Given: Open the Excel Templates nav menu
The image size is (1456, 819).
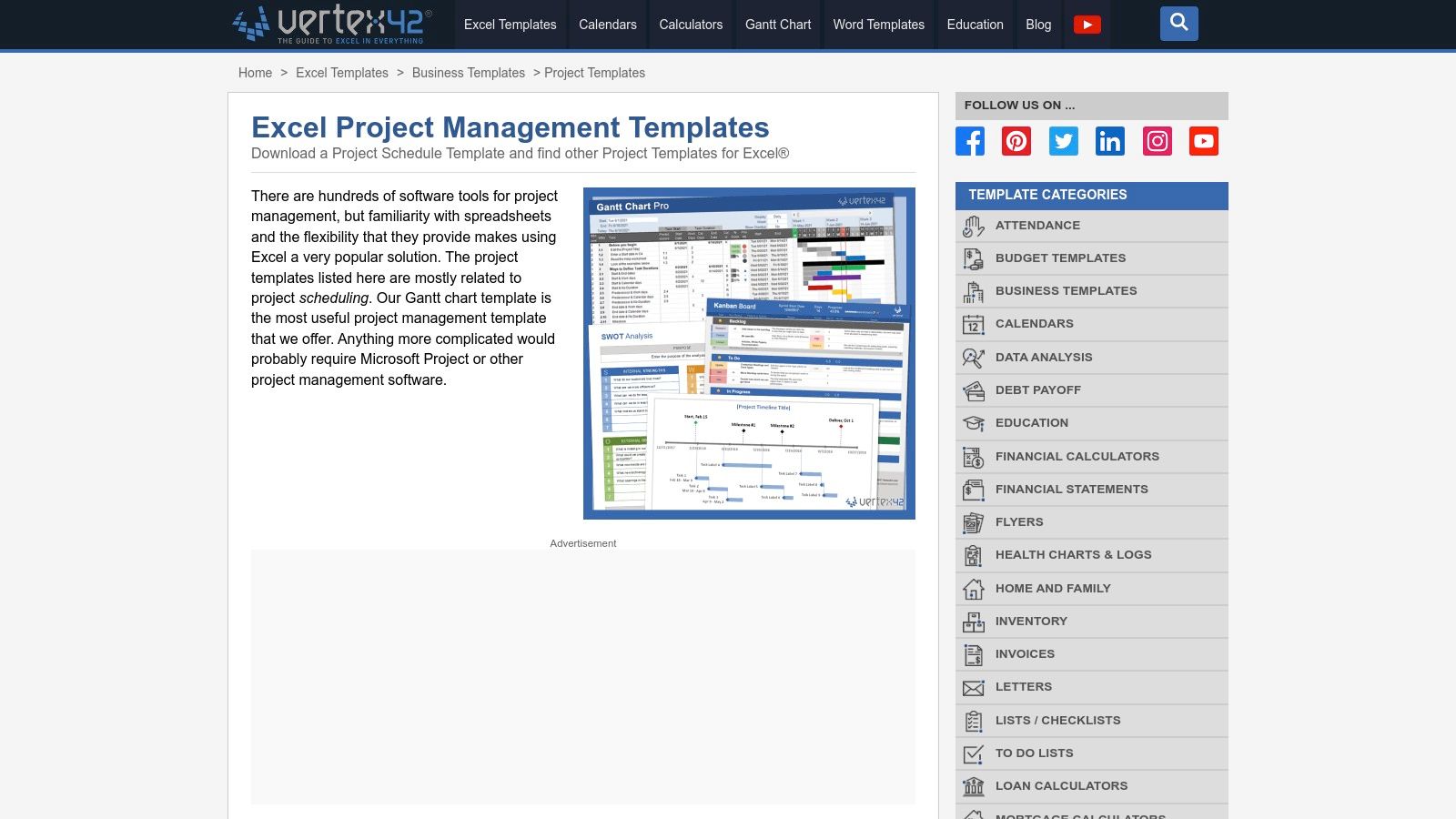Looking at the screenshot, I should [x=511, y=25].
